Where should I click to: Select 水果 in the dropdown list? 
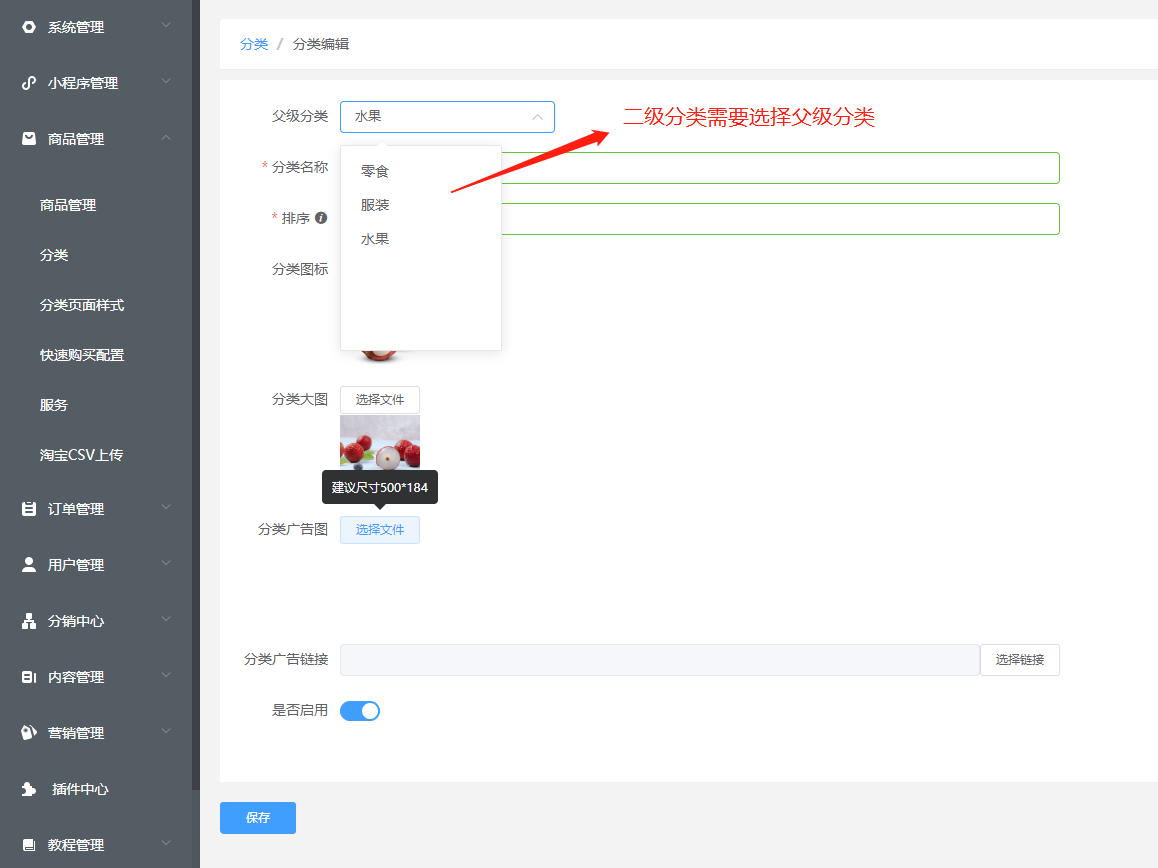click(x=421, y=239)
